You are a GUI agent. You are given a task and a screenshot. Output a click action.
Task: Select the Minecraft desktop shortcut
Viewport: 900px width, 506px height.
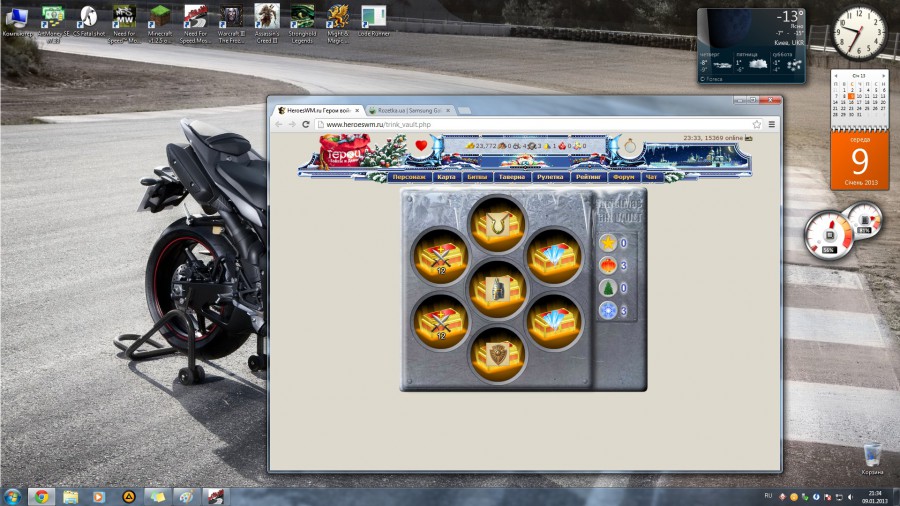160,24
